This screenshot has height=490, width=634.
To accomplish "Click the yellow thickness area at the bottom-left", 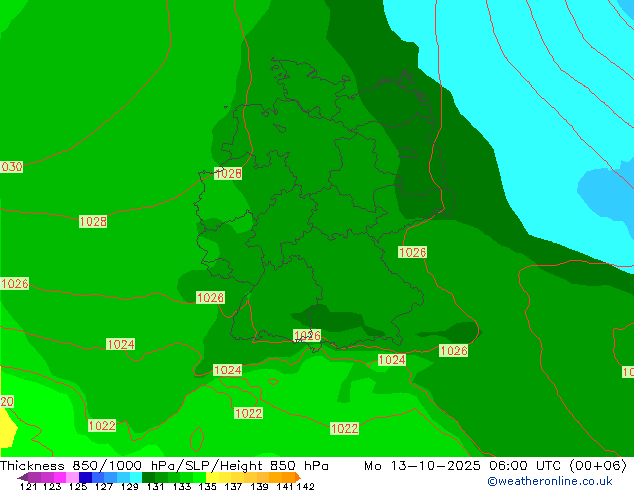I will 6,429.
